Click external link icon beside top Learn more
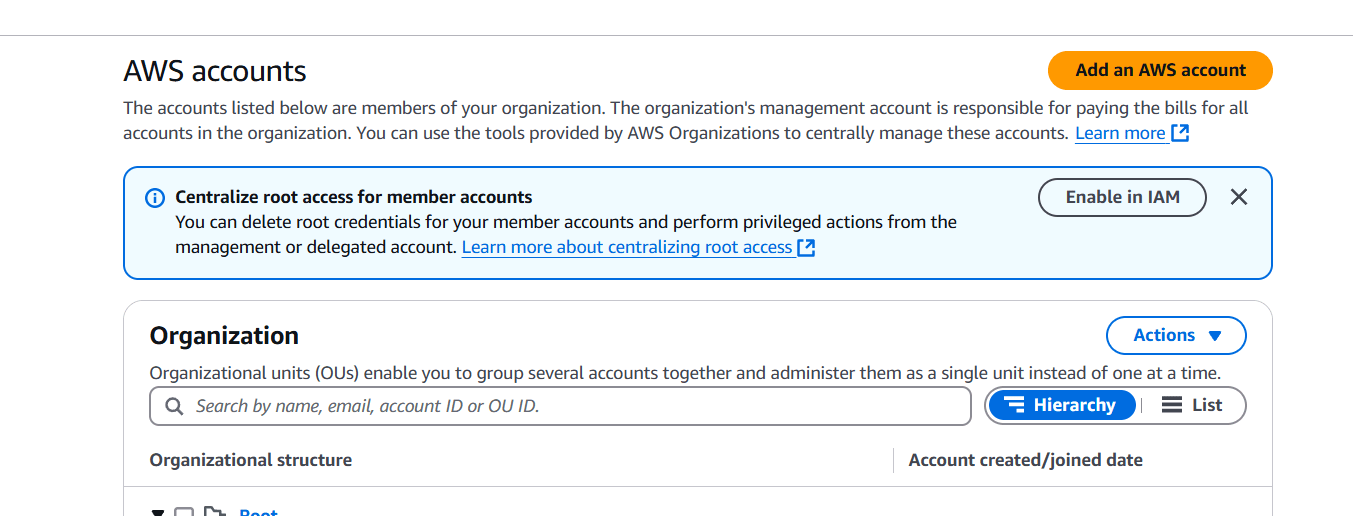Screen dimensions: 1353x516 pos(1180,133)
